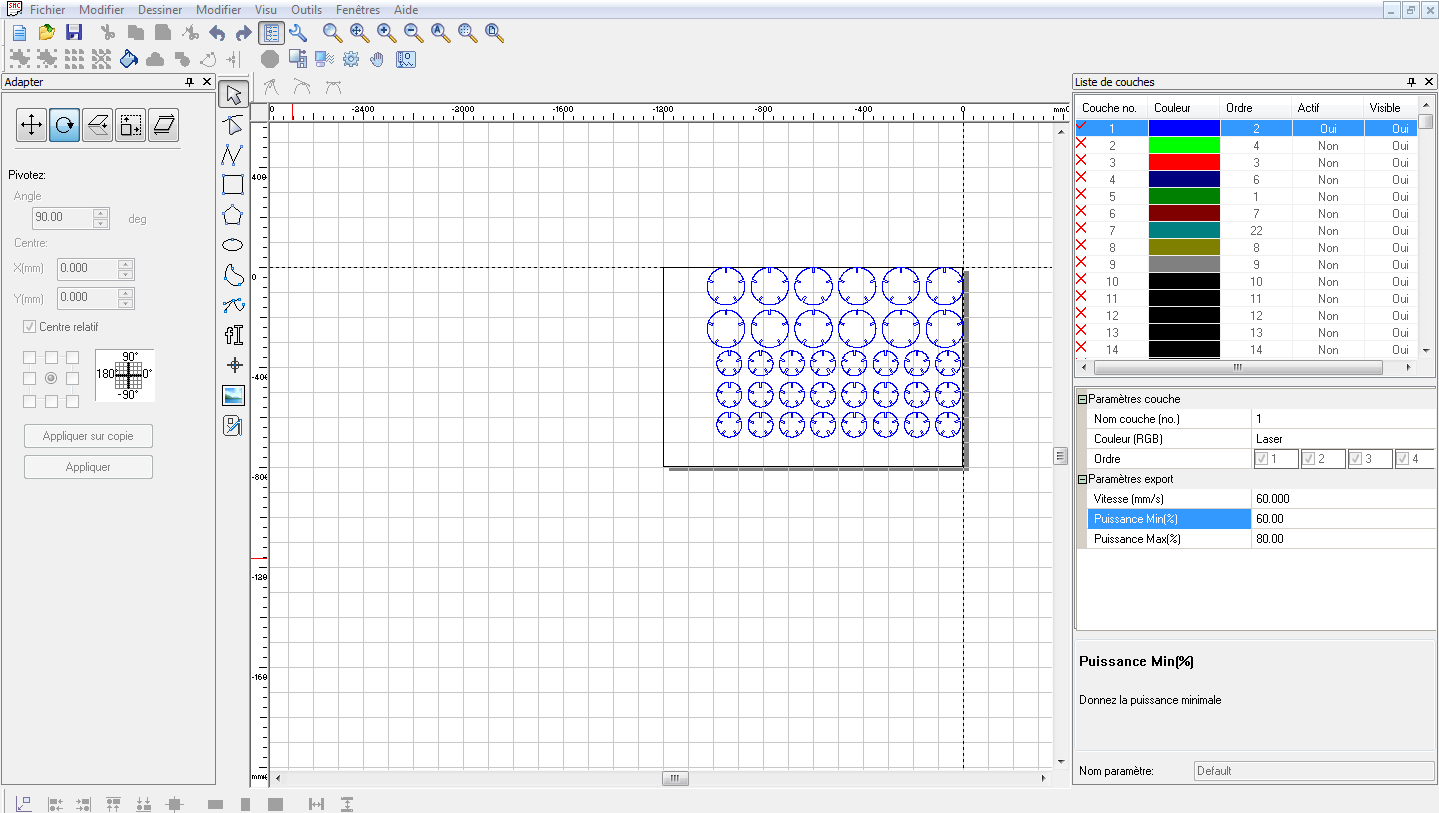Screen dimensions: 1439x813
Task: Click the teal color swatch of layer 7
Action: point(1184,230)
